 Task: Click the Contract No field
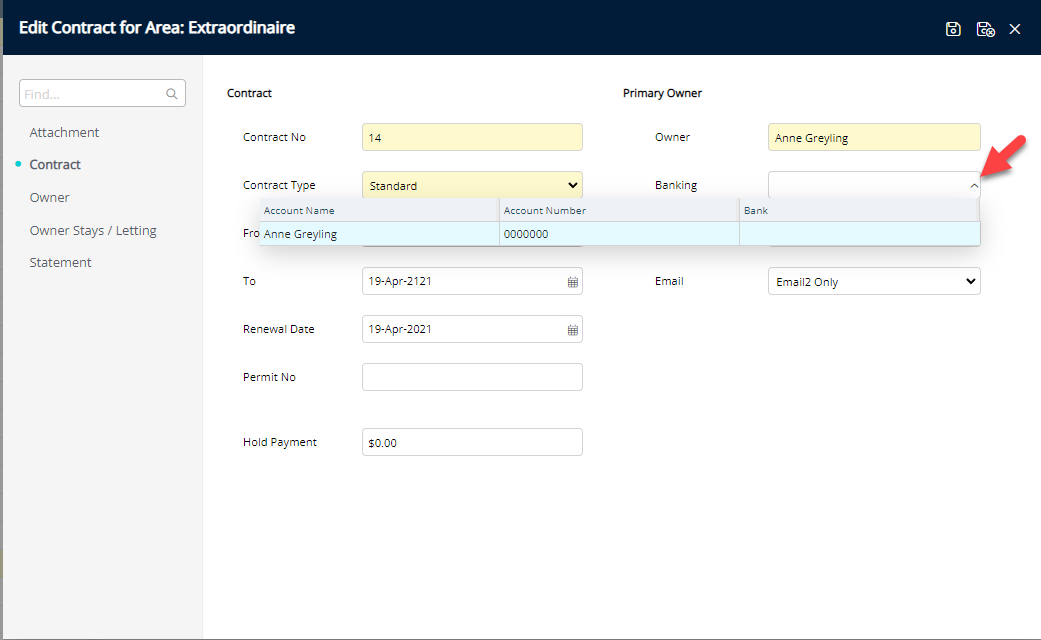(472, 137)
